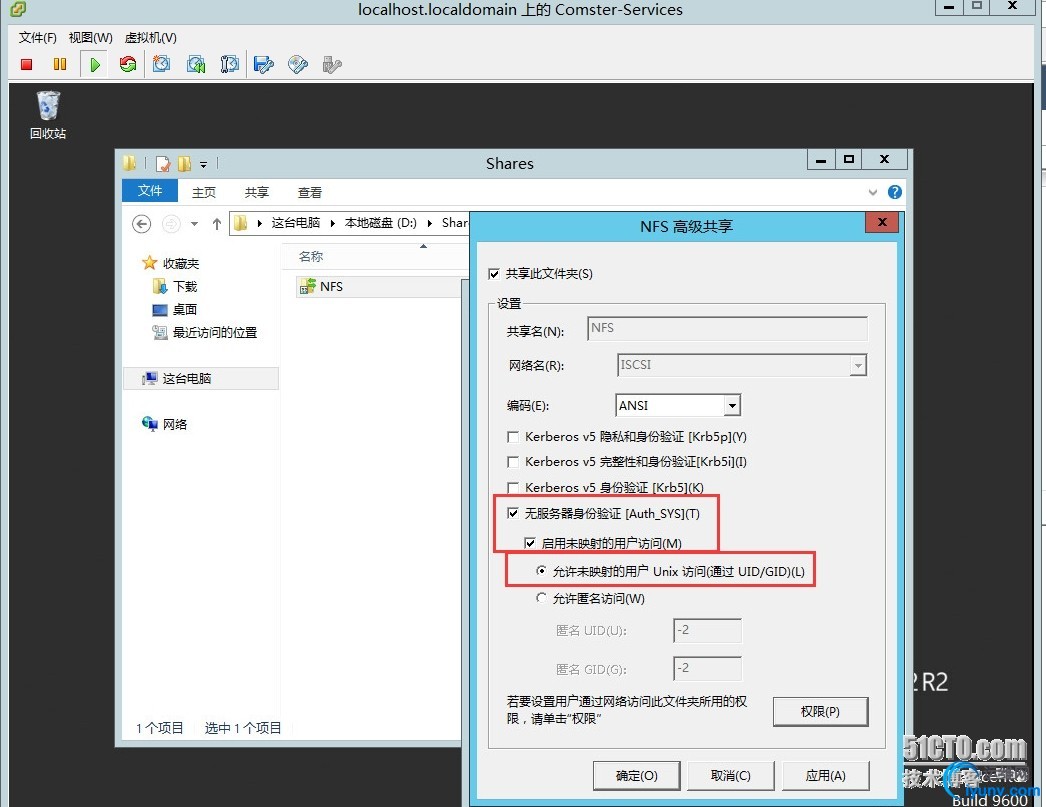1046x807 pixels.
Task: Click the 取消(C) cancel button
Action: 730,776
